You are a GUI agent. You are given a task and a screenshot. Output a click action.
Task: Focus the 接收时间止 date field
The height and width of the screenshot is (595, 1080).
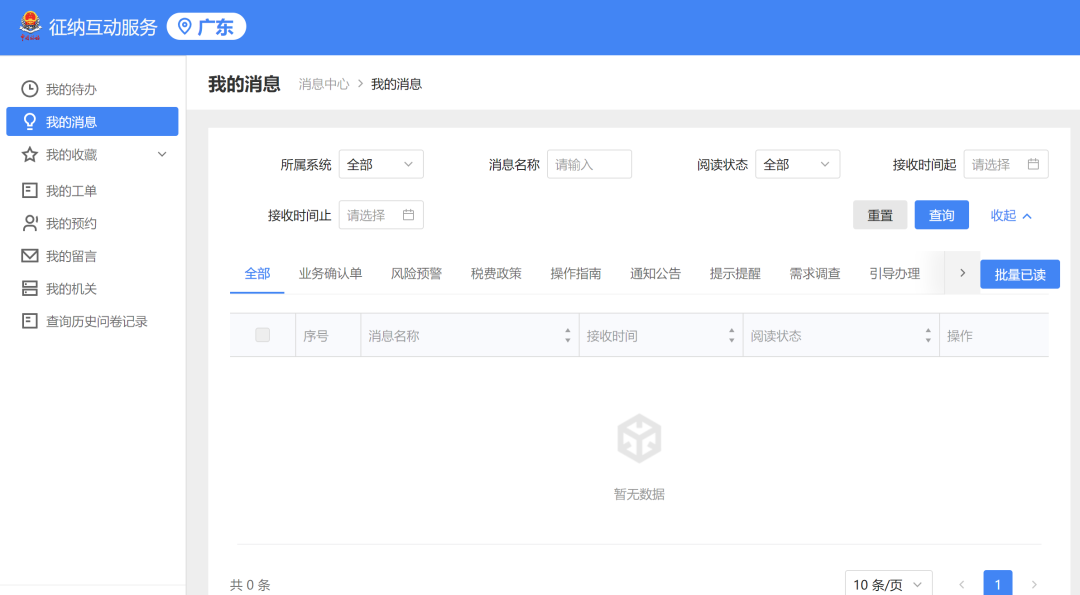coord(381,215)
